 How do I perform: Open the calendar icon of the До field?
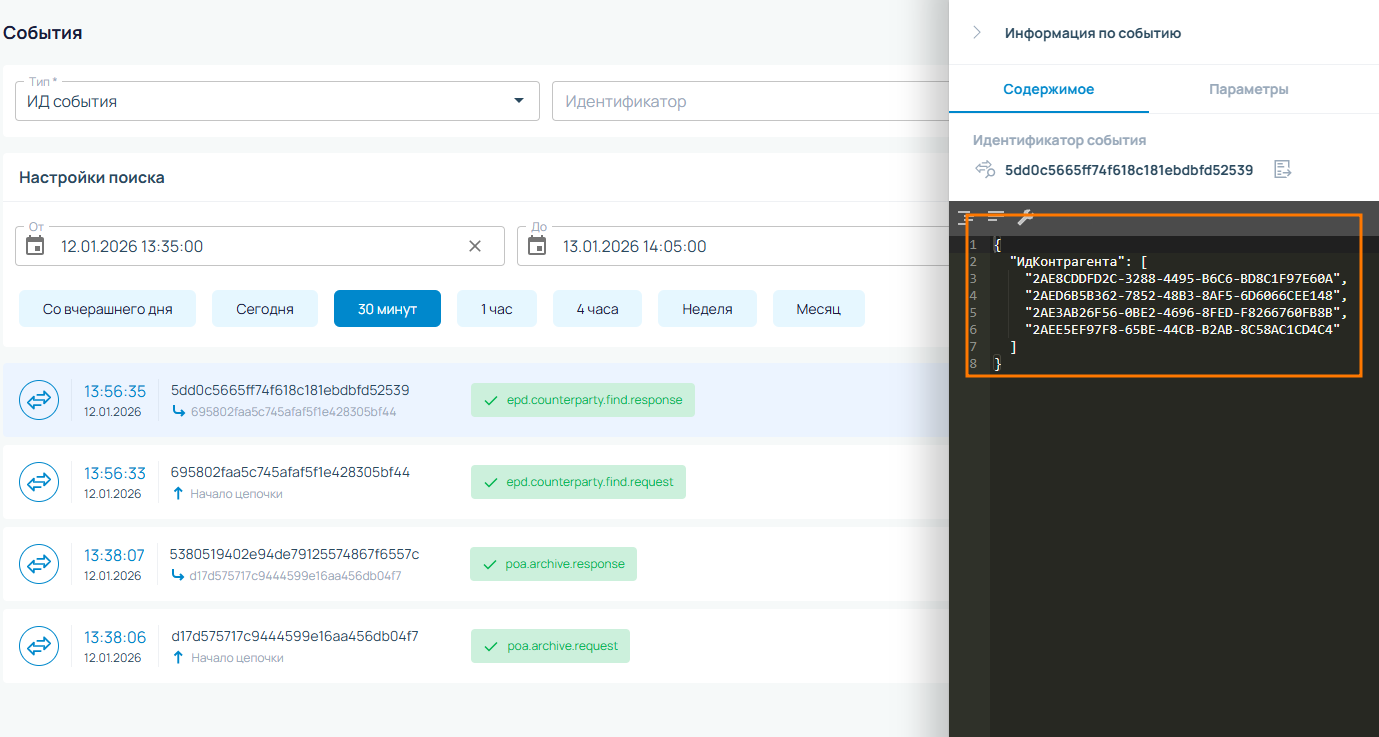(537, 246)
